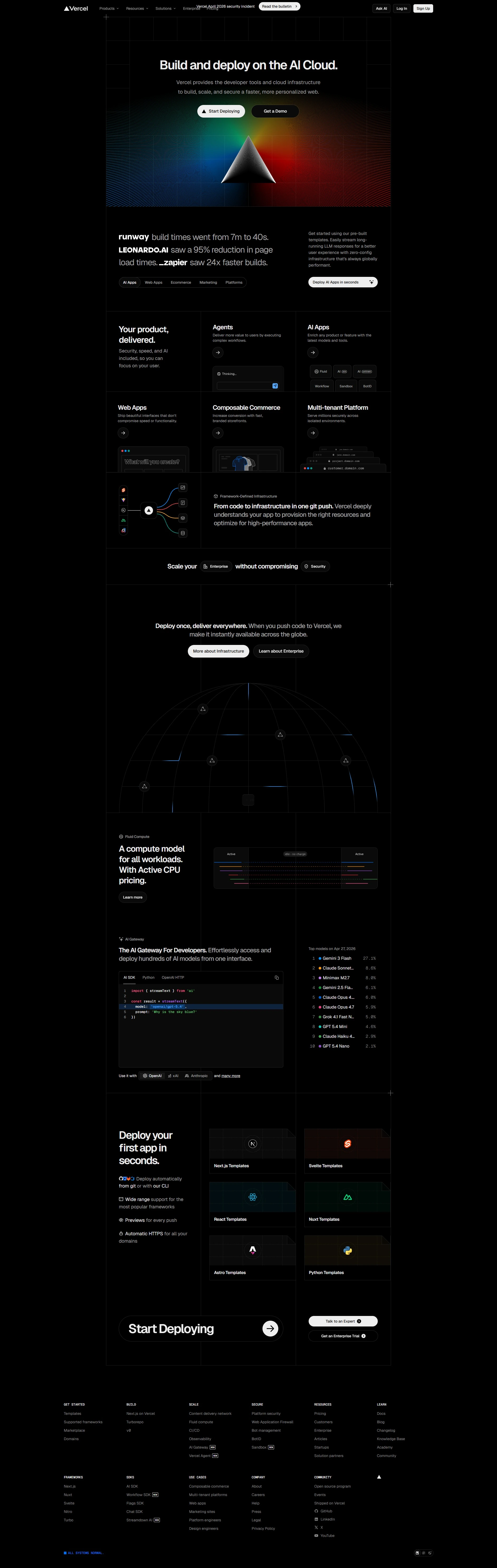Select the Platforms tab
The height and width of the screenshot is (1568, 497).
click(x=234, y=282)
